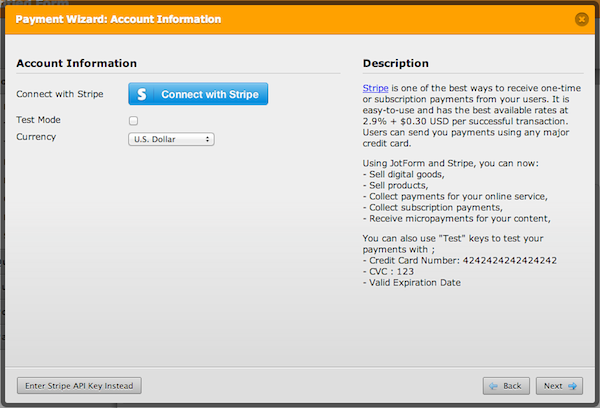Click Next to continue the wizard
This screenshot has height=408, width=600.
(559, 386)
